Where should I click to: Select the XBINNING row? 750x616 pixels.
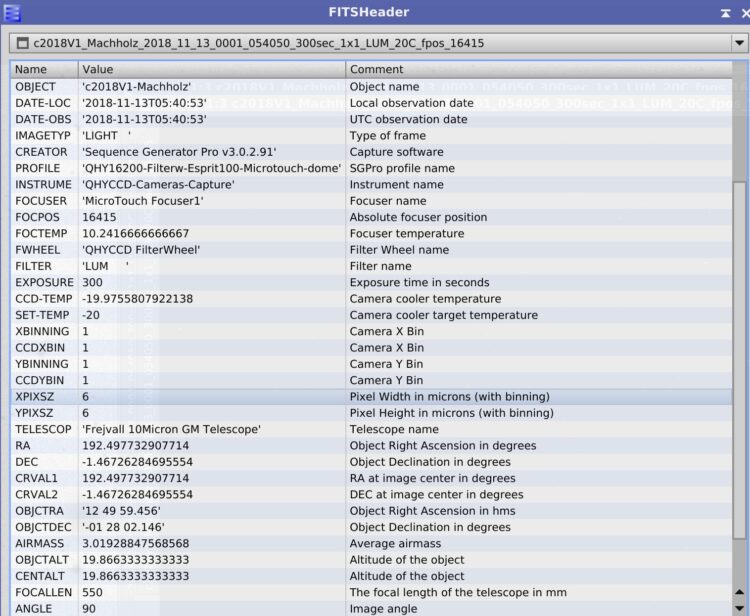[371, 331]
